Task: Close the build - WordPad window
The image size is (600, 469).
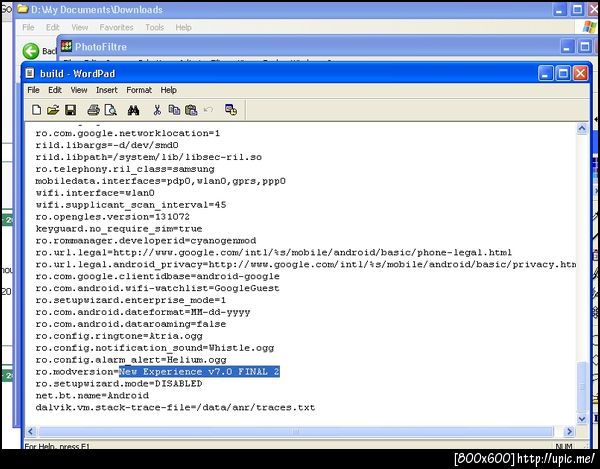Action: (580, 73)
